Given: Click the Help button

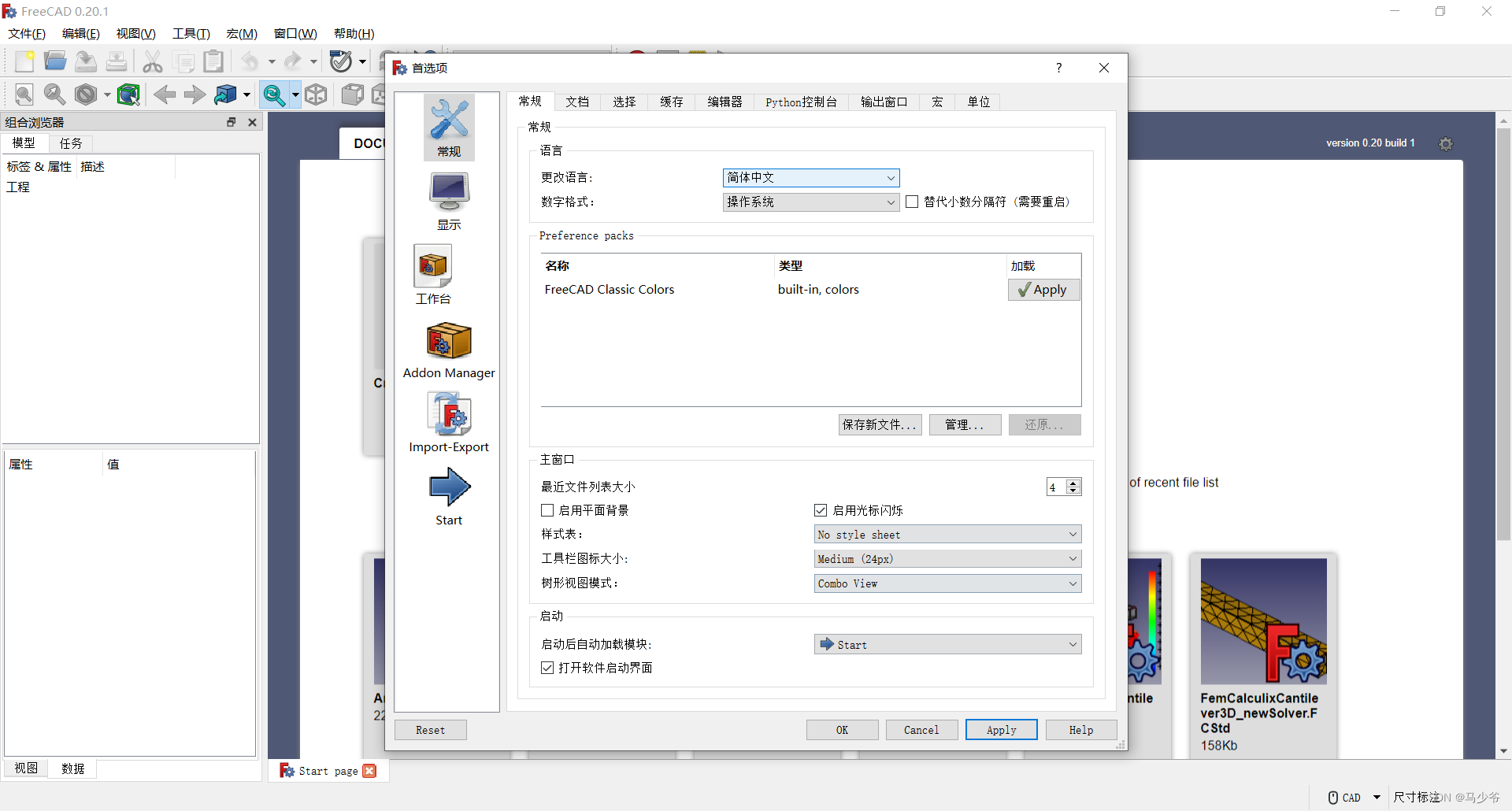Looking at the screenshot, I should 1081,730.
